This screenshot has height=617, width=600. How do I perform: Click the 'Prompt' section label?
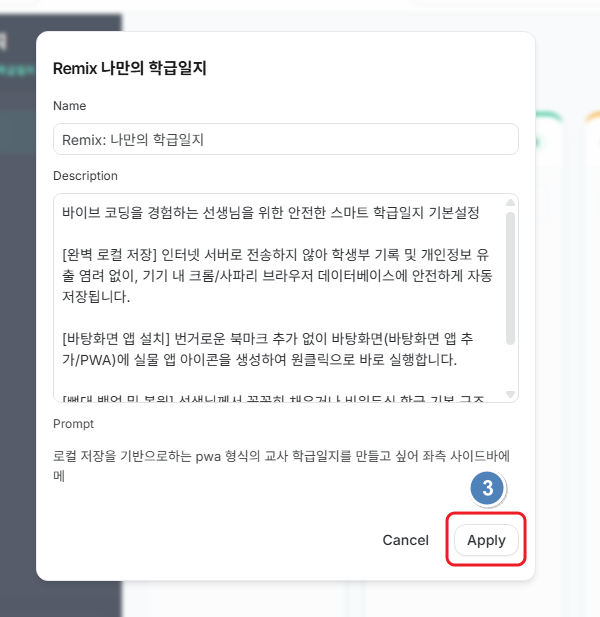(x=74, y=424)
